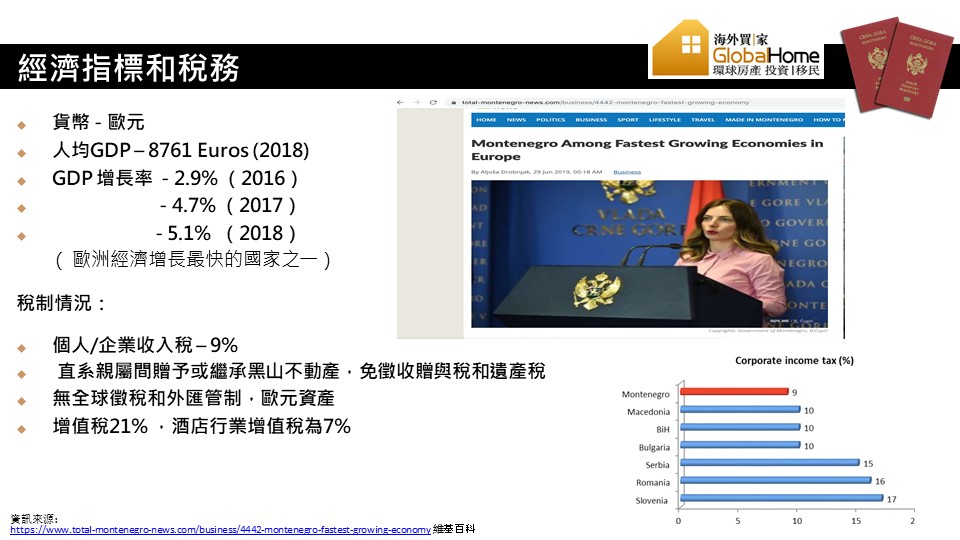960x540 pixels.
Task: Click the embedded browser address bar URL
Action: (x=605, y=102)
